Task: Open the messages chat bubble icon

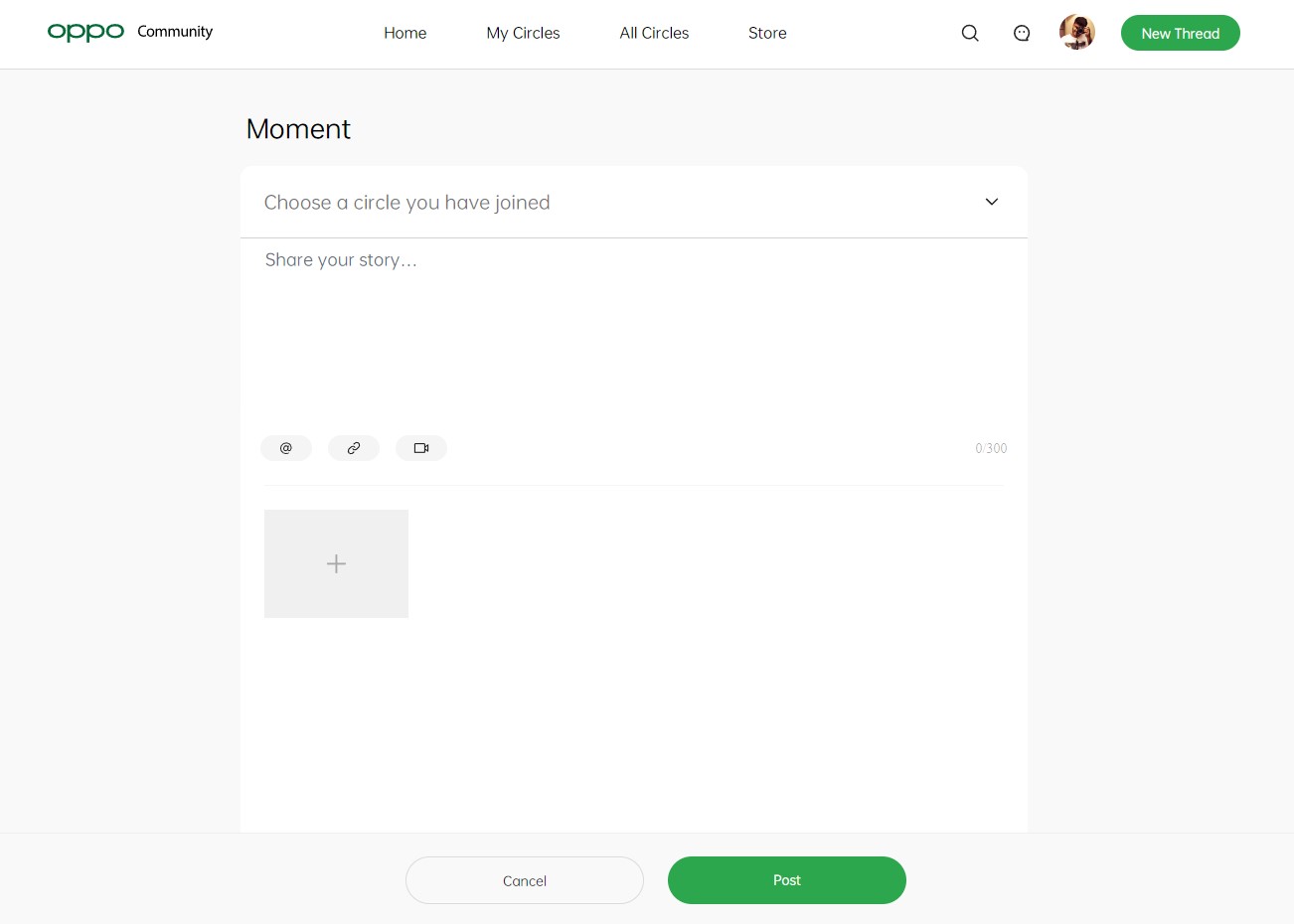Action: 1022,33
